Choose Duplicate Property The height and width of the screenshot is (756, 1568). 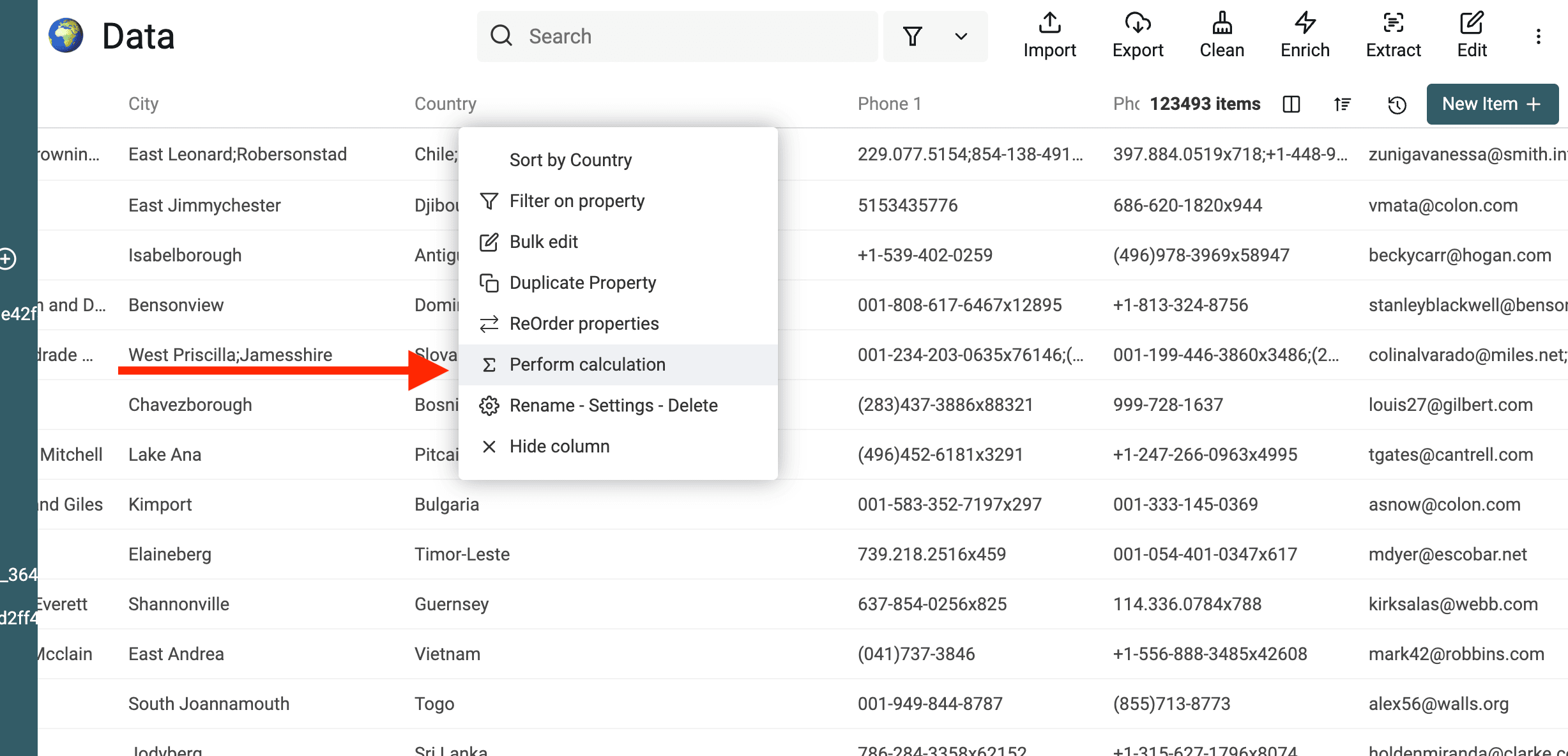coord(618,282)
